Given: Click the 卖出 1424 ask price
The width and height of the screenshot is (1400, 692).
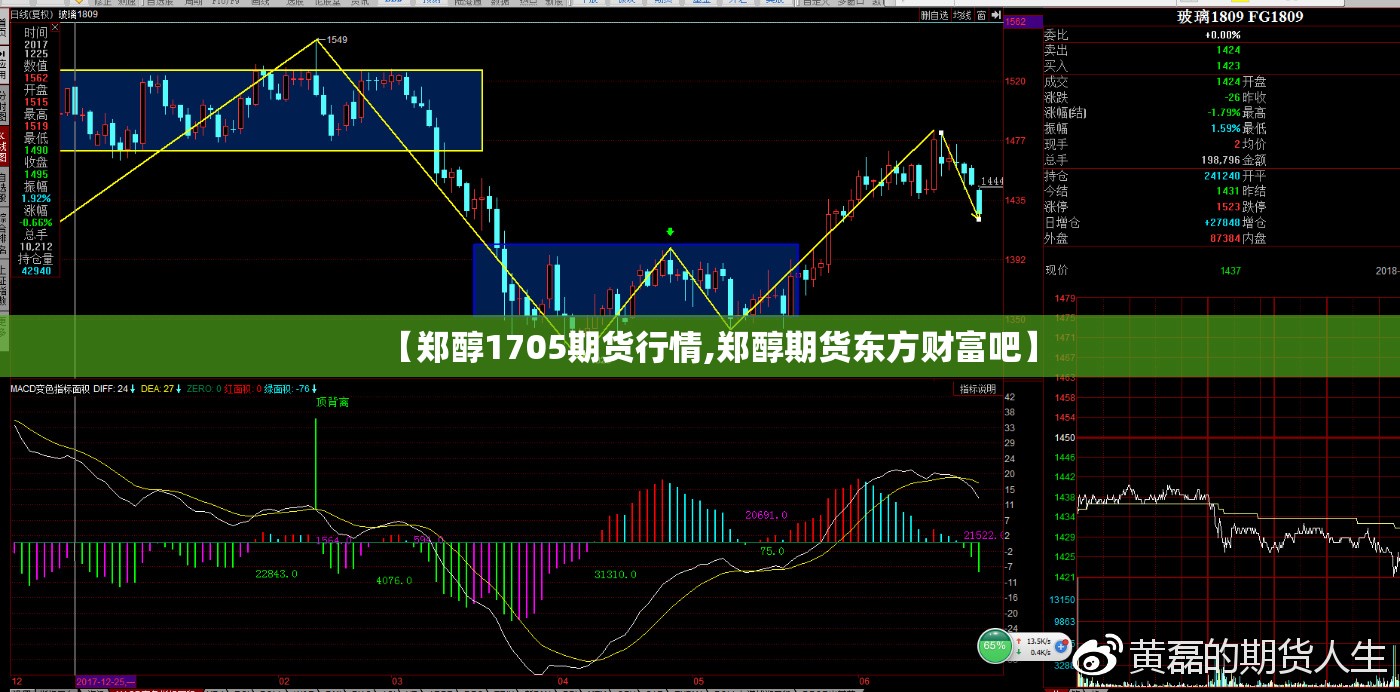Looking at the screenshot, I should pyautogui.click(x=1229, y=51).
